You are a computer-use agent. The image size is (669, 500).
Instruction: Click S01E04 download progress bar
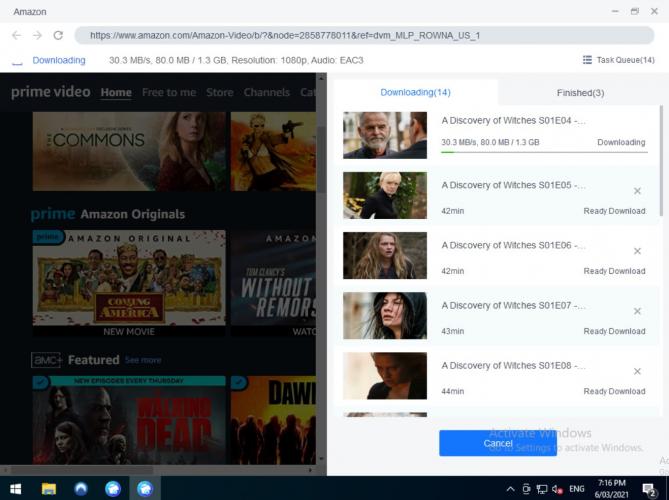(544, 152)
